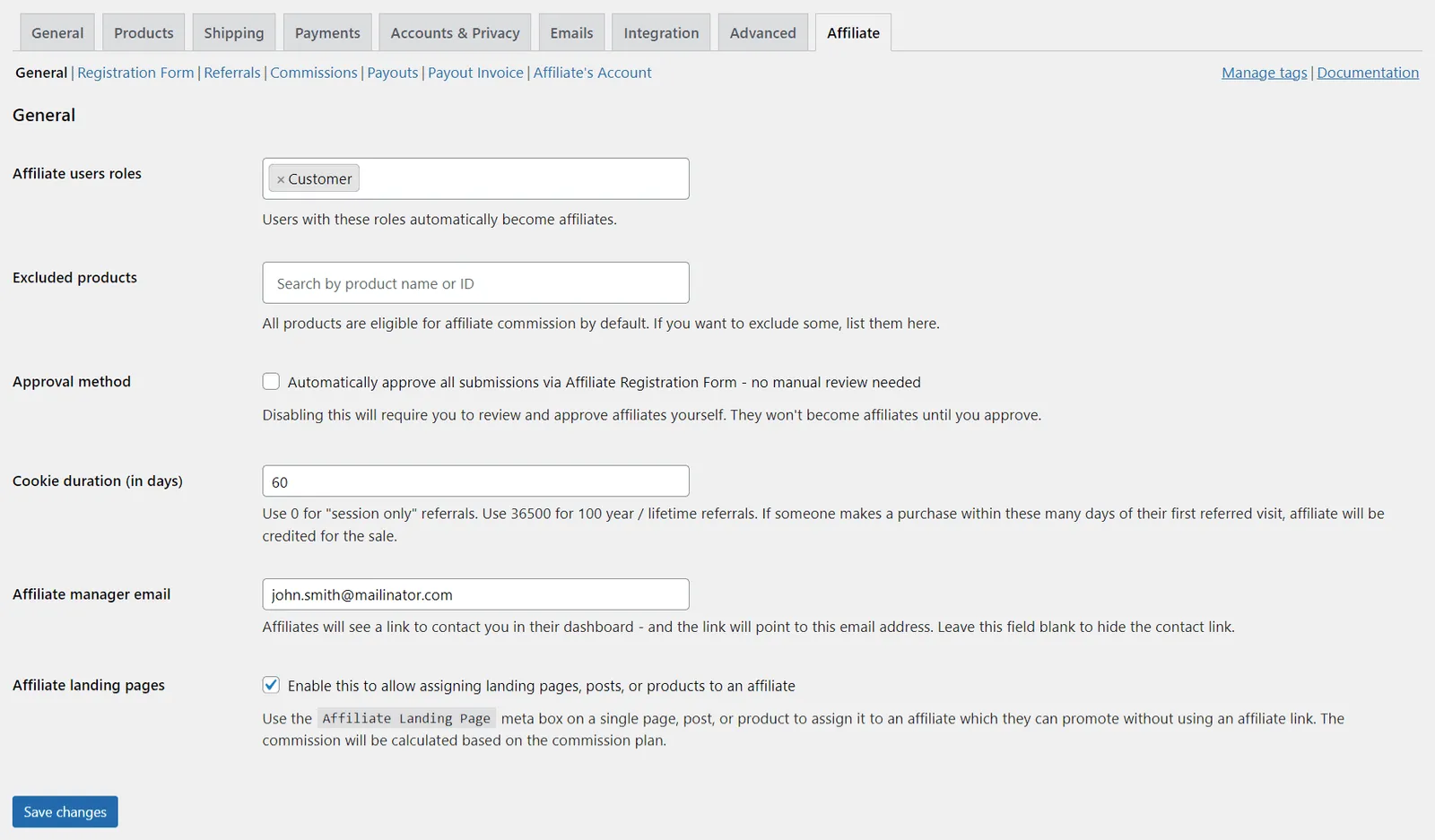Click the Affiliate users roles select box
This screenshot has height=840, width=1435.
coord(475,178)
